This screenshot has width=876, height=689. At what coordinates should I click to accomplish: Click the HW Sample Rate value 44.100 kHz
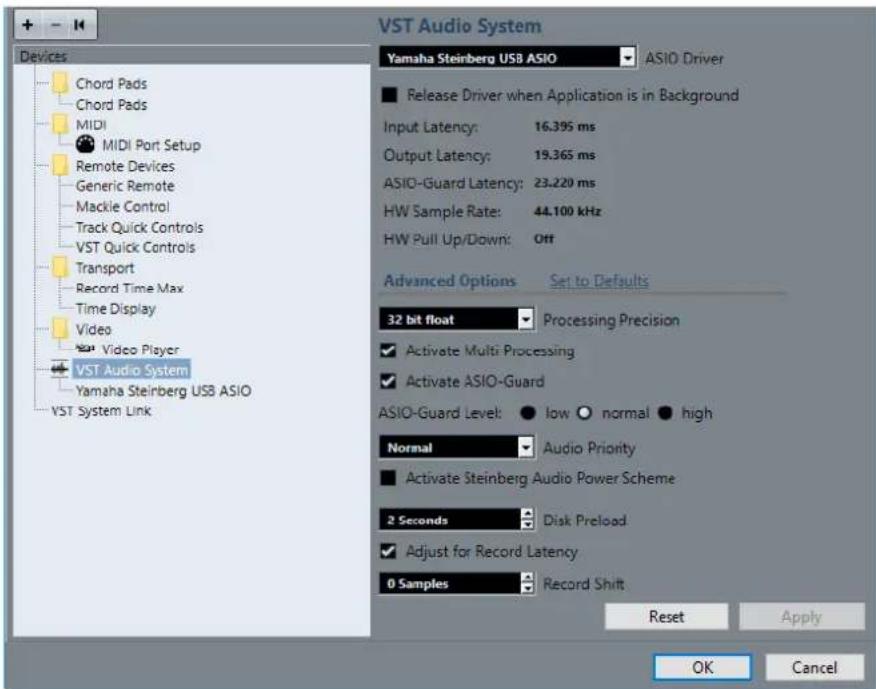567,211
